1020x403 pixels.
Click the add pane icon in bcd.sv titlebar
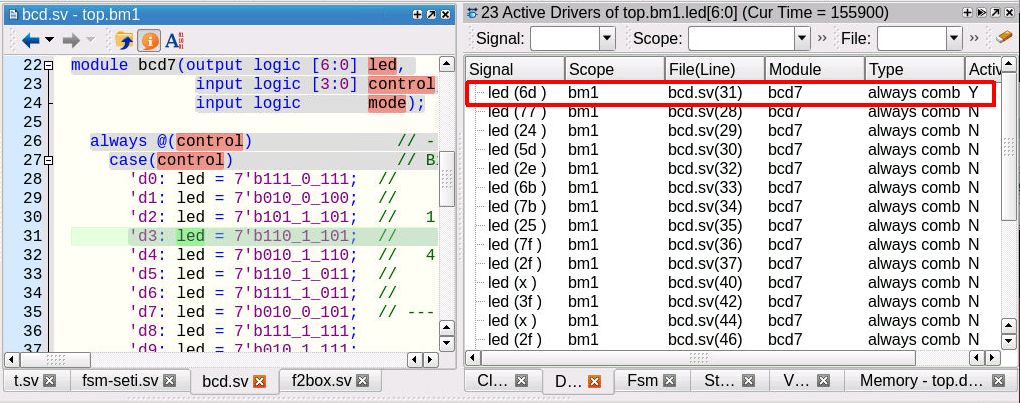coord(417,14)
